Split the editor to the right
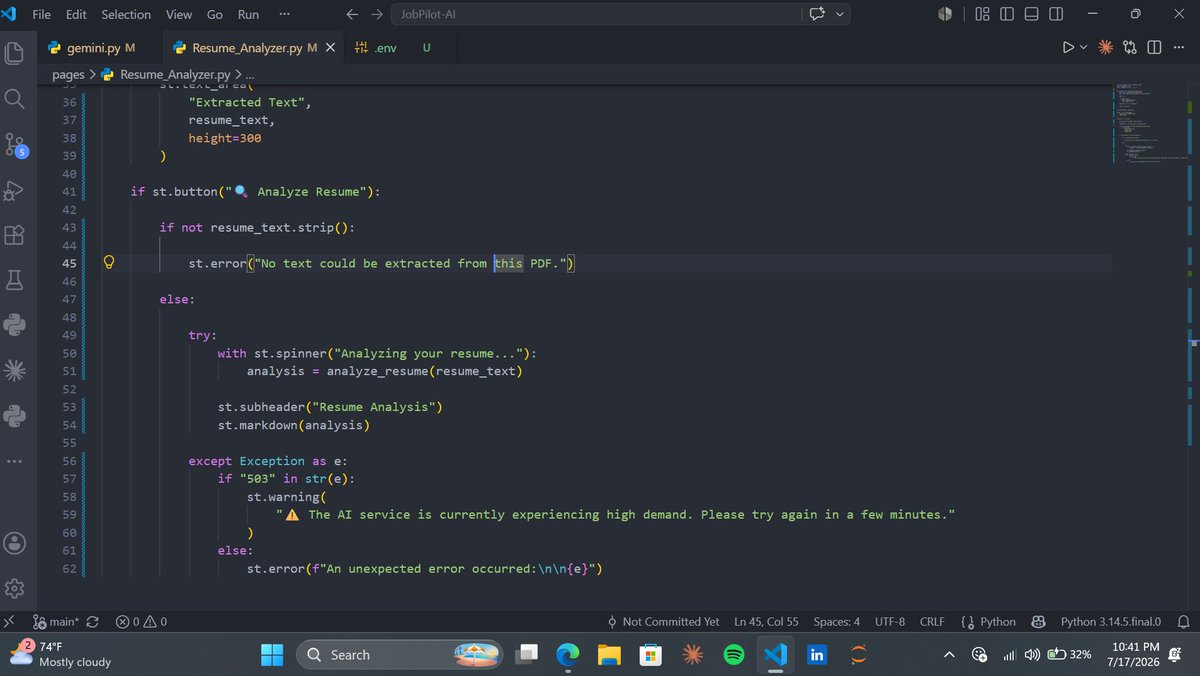Image resolution: width=1200 pixels, height=676 pixels. click(1154, 47)
